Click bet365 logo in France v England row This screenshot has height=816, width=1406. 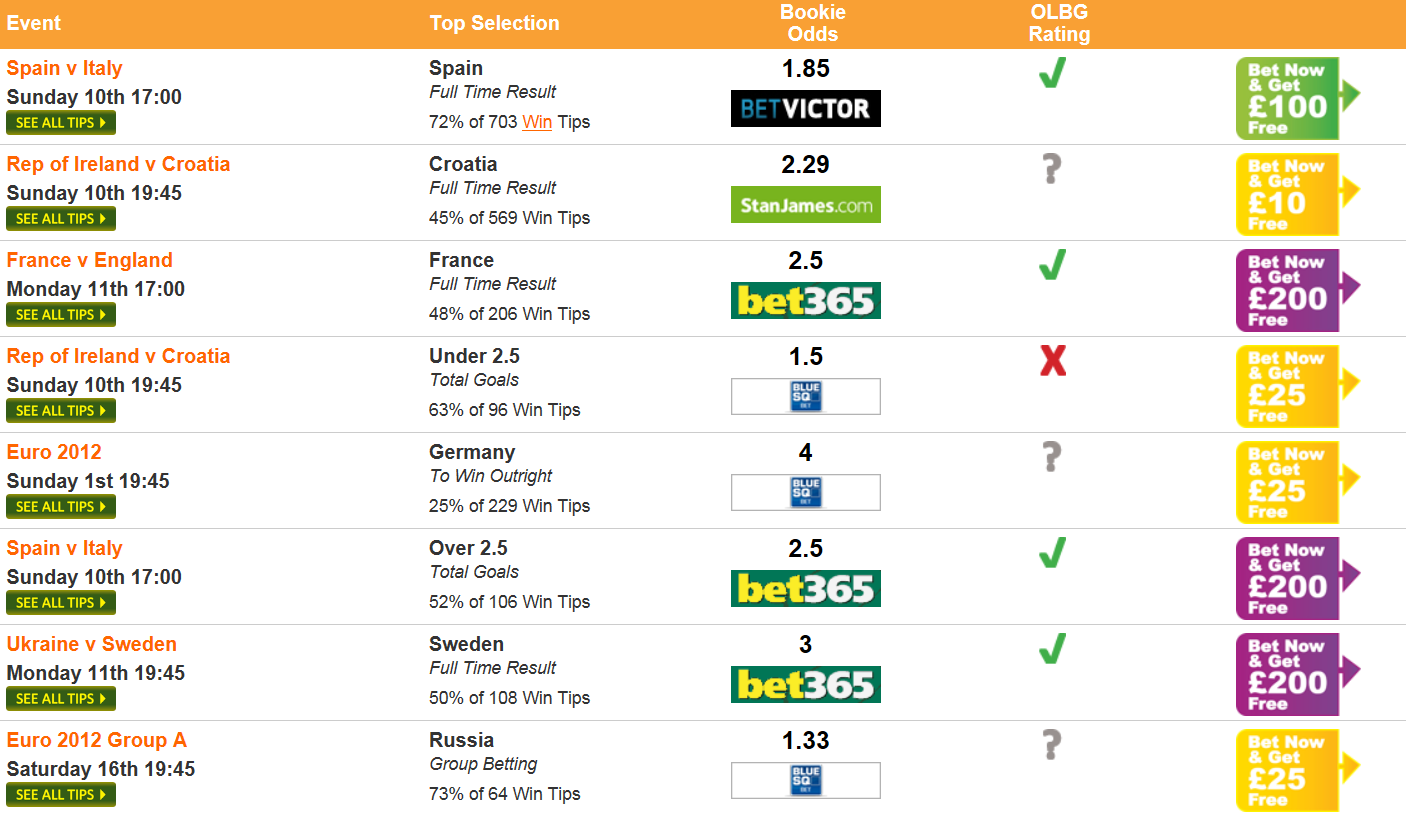click(805, 300)
